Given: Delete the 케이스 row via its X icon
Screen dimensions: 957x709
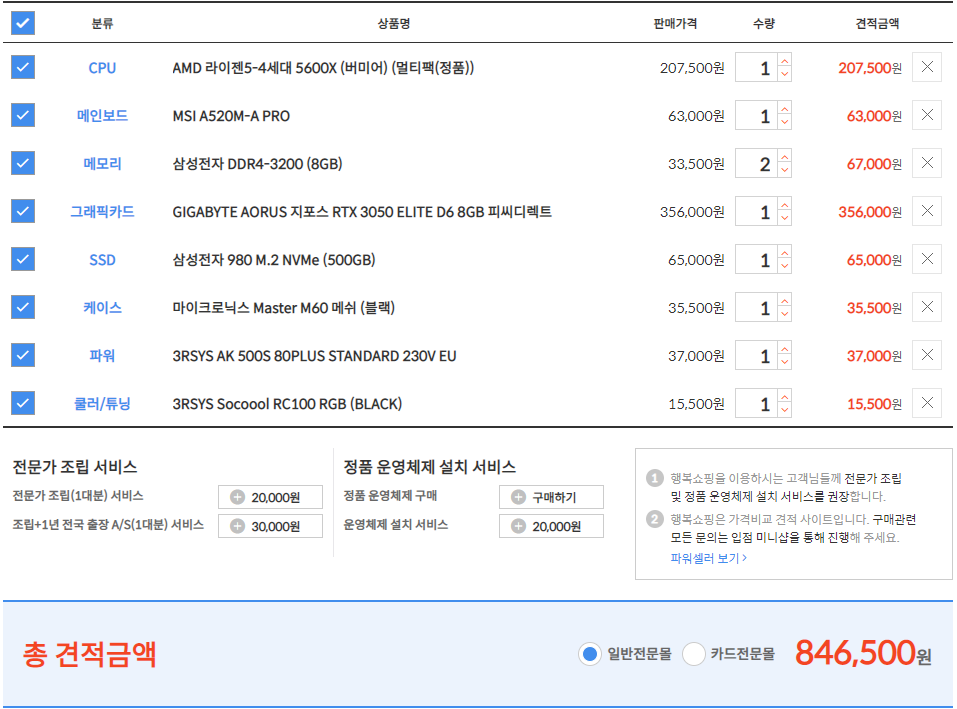Looking at the screenshot, I should [926, 307].
